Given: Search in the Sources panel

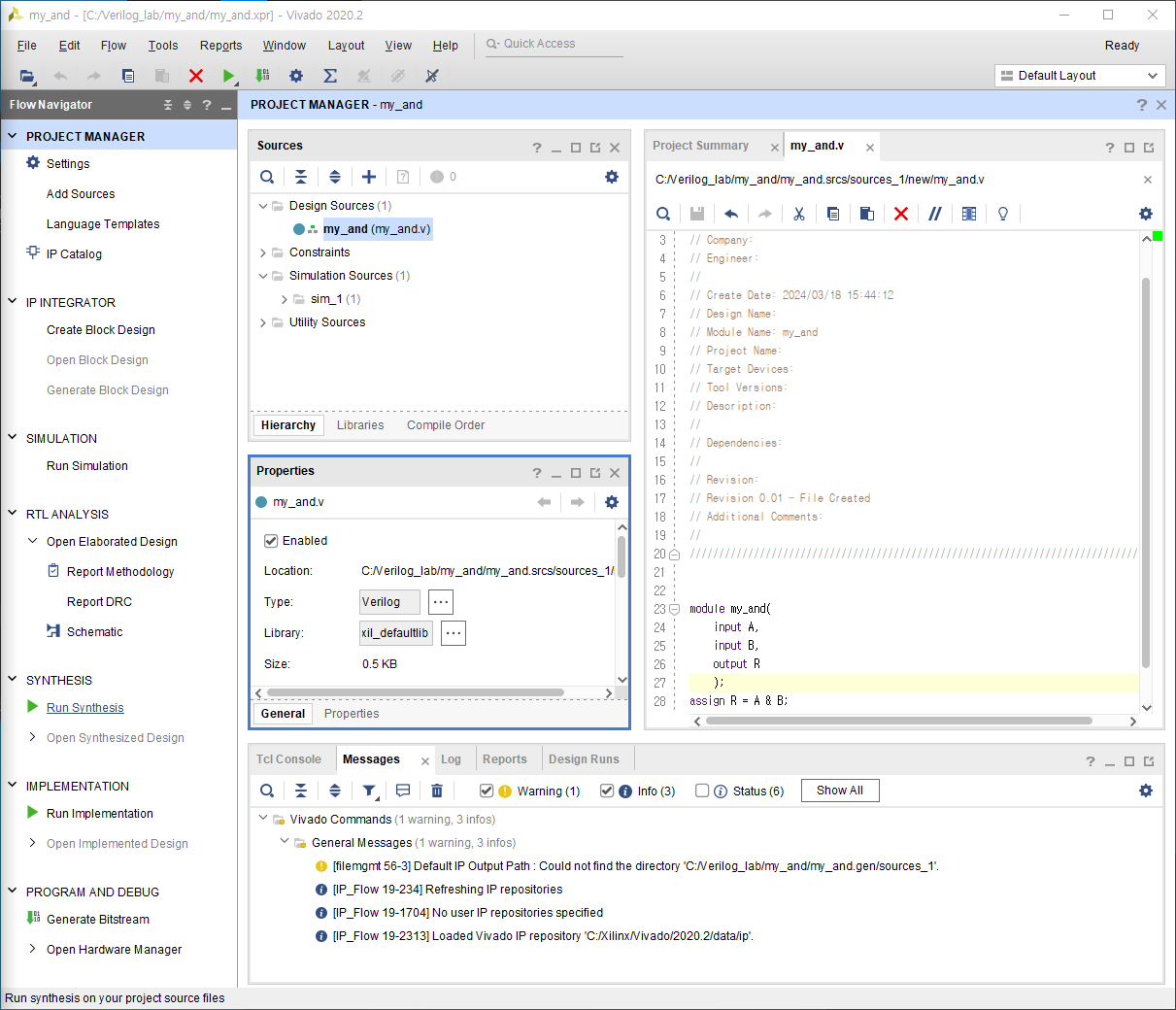Looking at the screenshot, I should [x=267, y=177].
